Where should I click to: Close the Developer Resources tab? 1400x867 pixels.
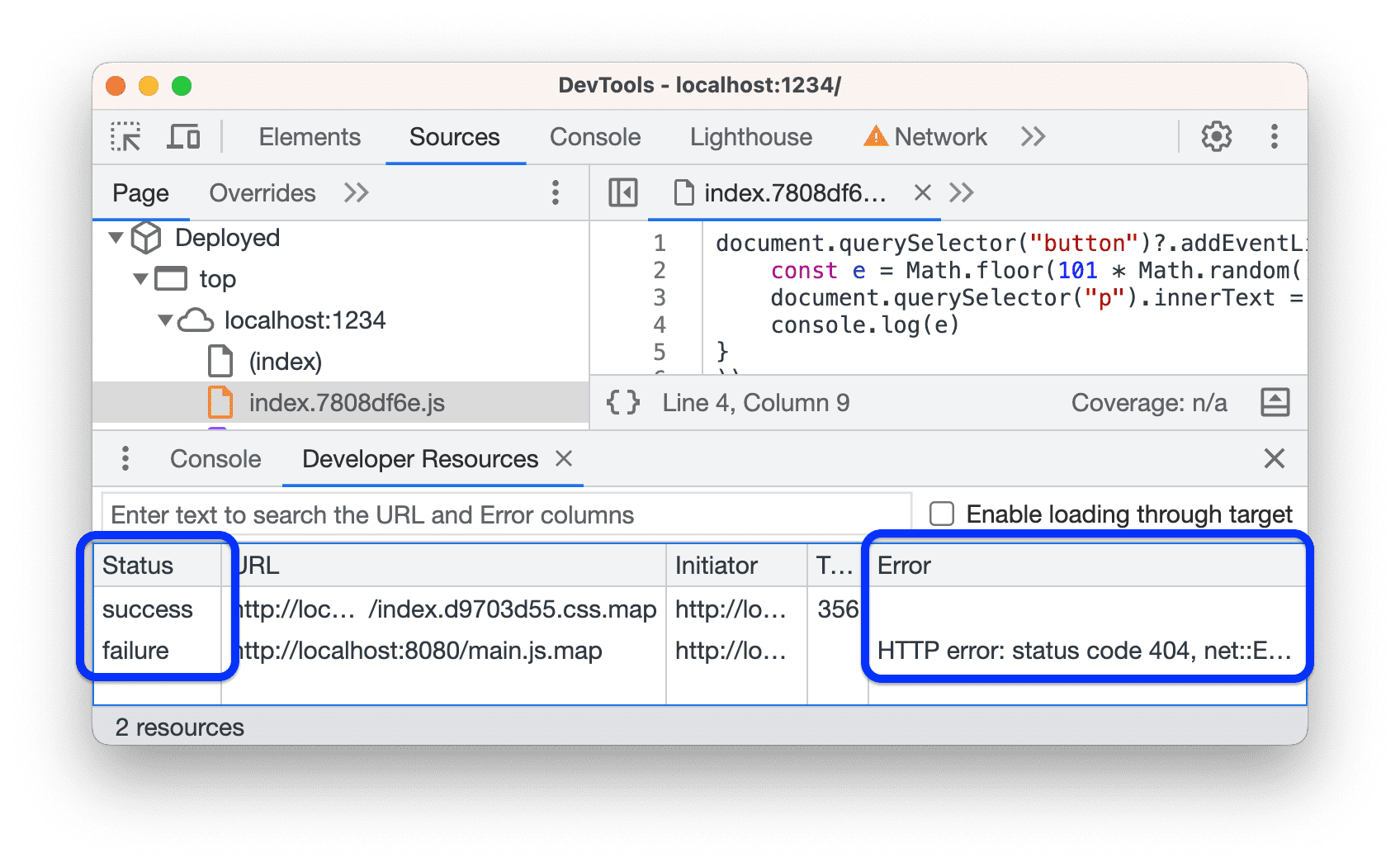click(x=564, y=458)
